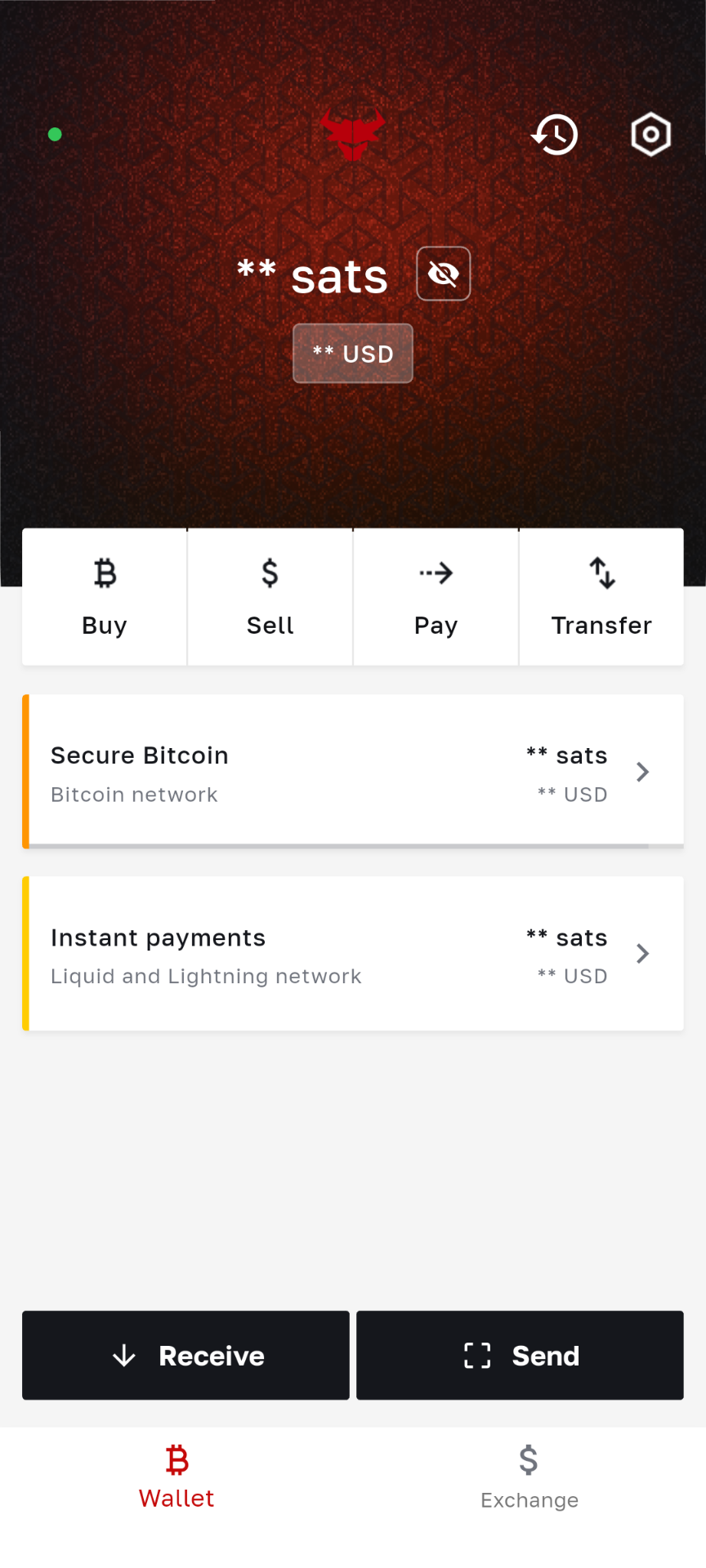This screenshot has width=706, height=1568.
Task: Open settings hexagon icon
Action: coord(650,135)
